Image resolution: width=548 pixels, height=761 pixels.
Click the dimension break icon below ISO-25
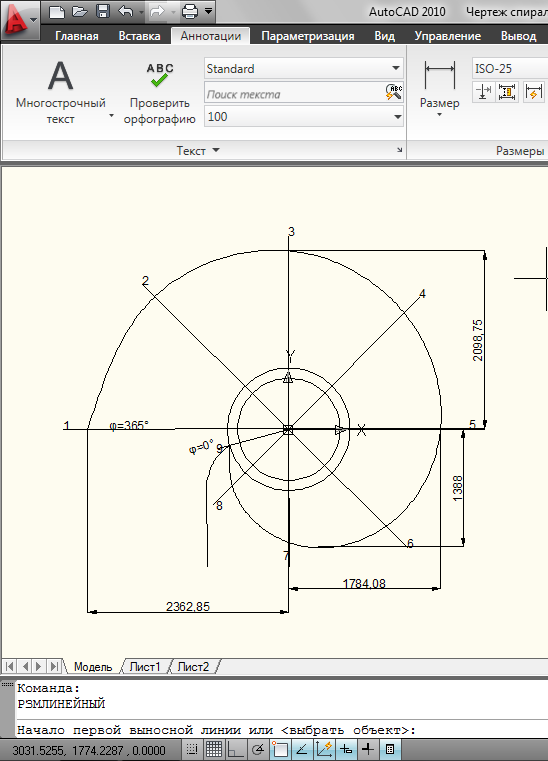[482, 91]
